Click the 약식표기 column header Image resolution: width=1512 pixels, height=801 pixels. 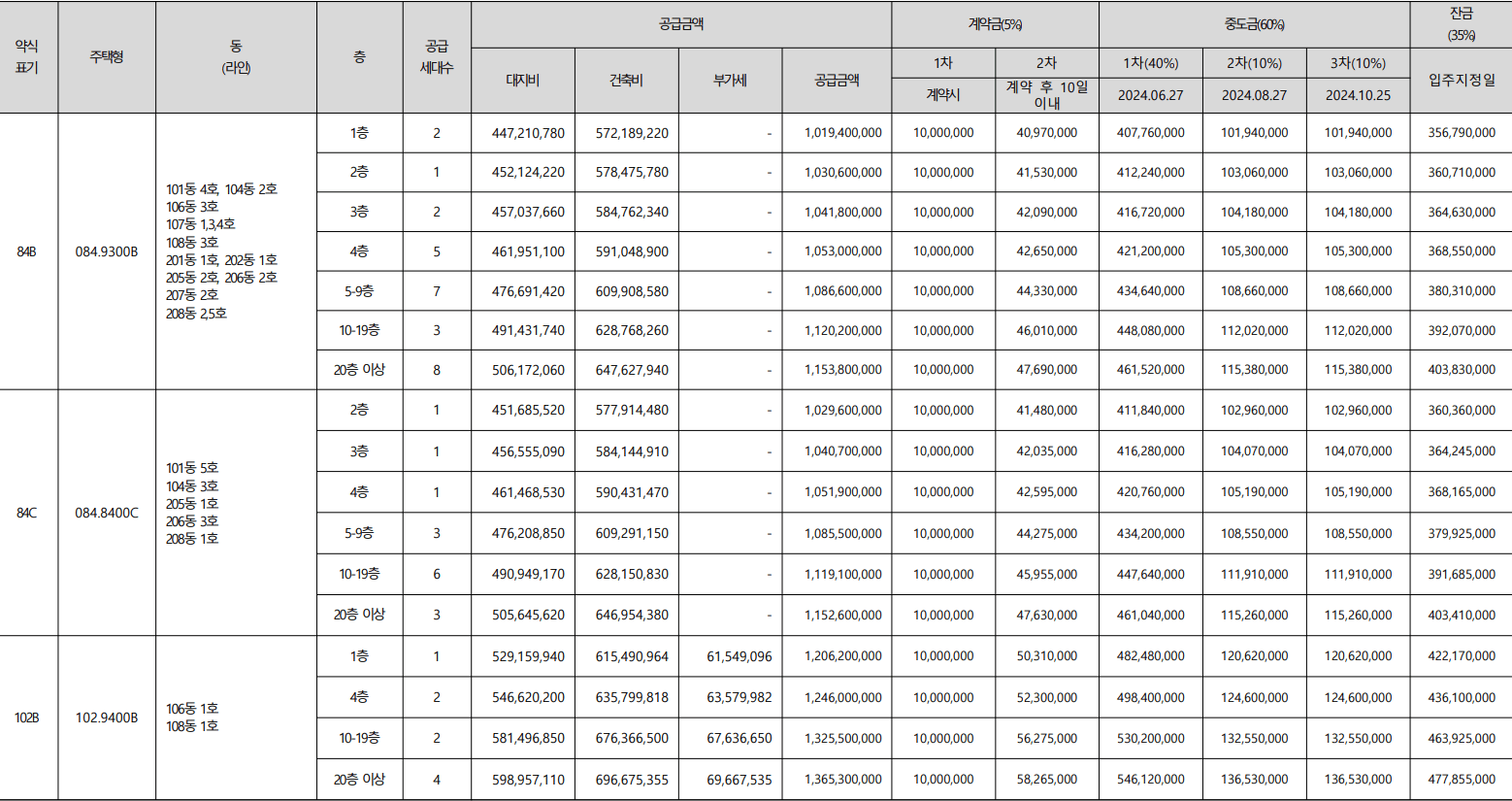[28, 56]
